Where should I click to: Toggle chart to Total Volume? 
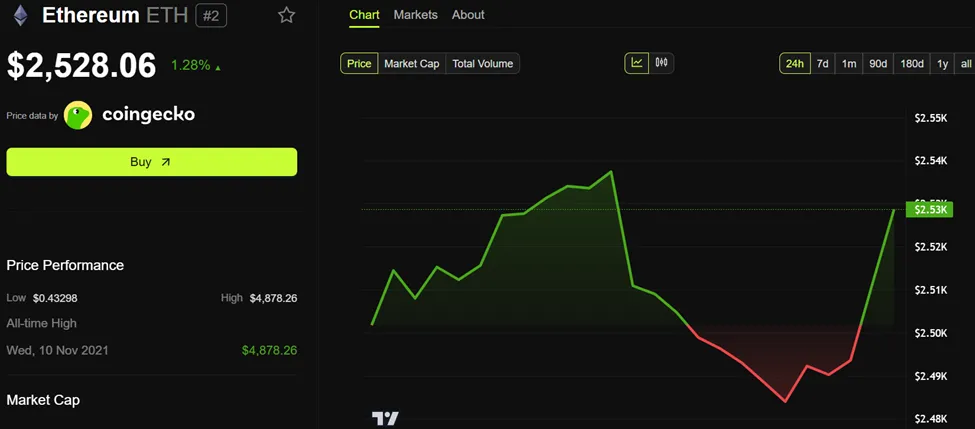point(482,63)
